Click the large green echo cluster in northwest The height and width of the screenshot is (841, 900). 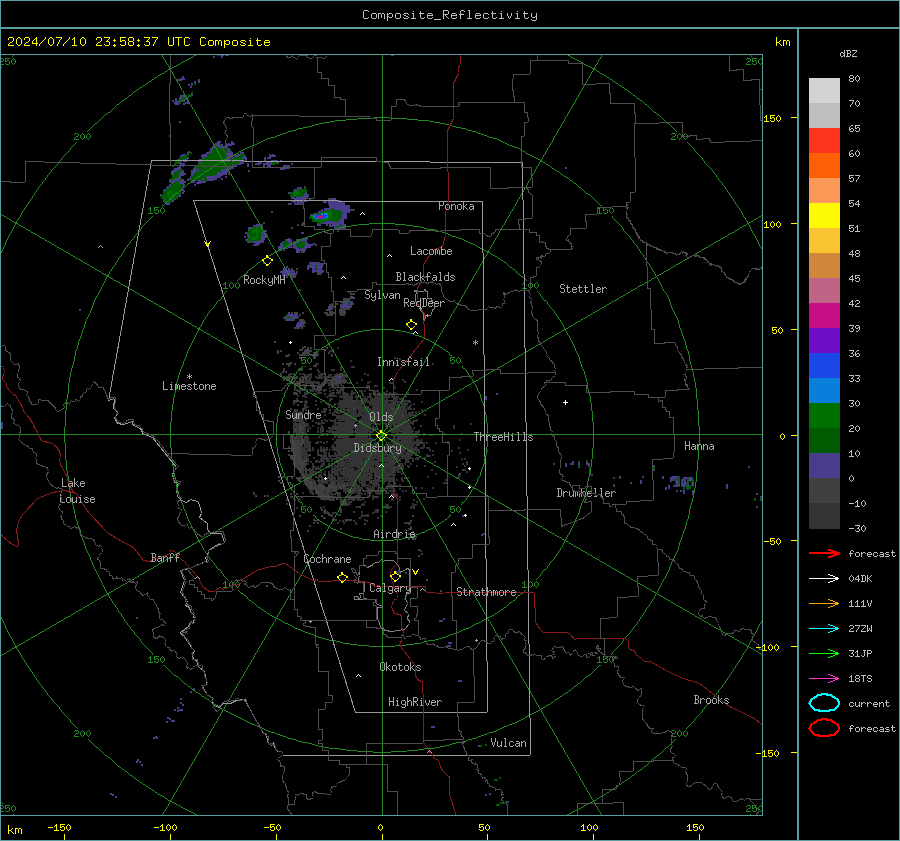pos(217,163)
